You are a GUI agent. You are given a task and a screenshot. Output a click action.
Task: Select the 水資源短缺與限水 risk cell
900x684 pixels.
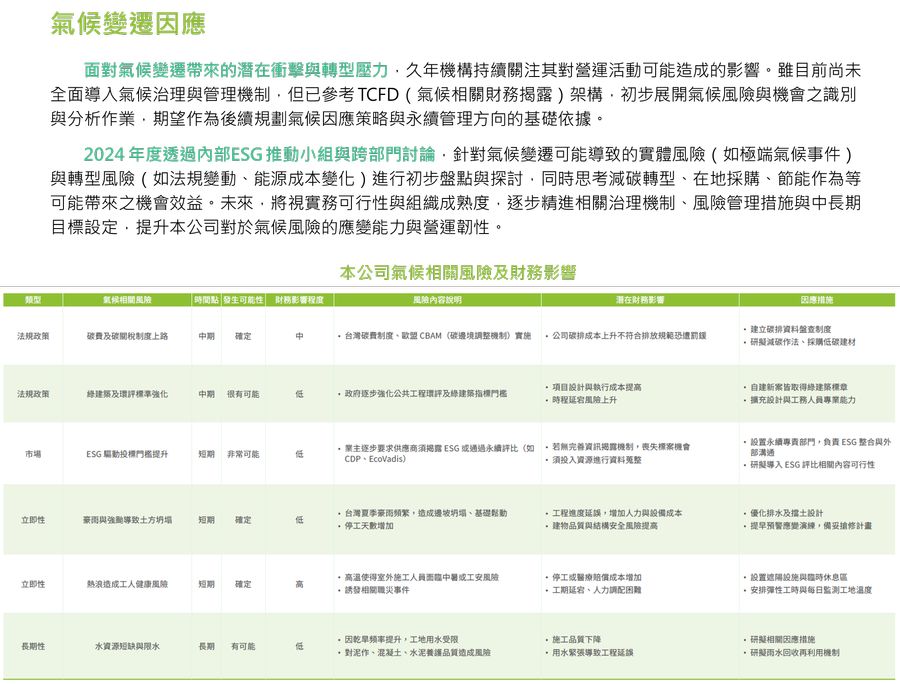(127, 647)
